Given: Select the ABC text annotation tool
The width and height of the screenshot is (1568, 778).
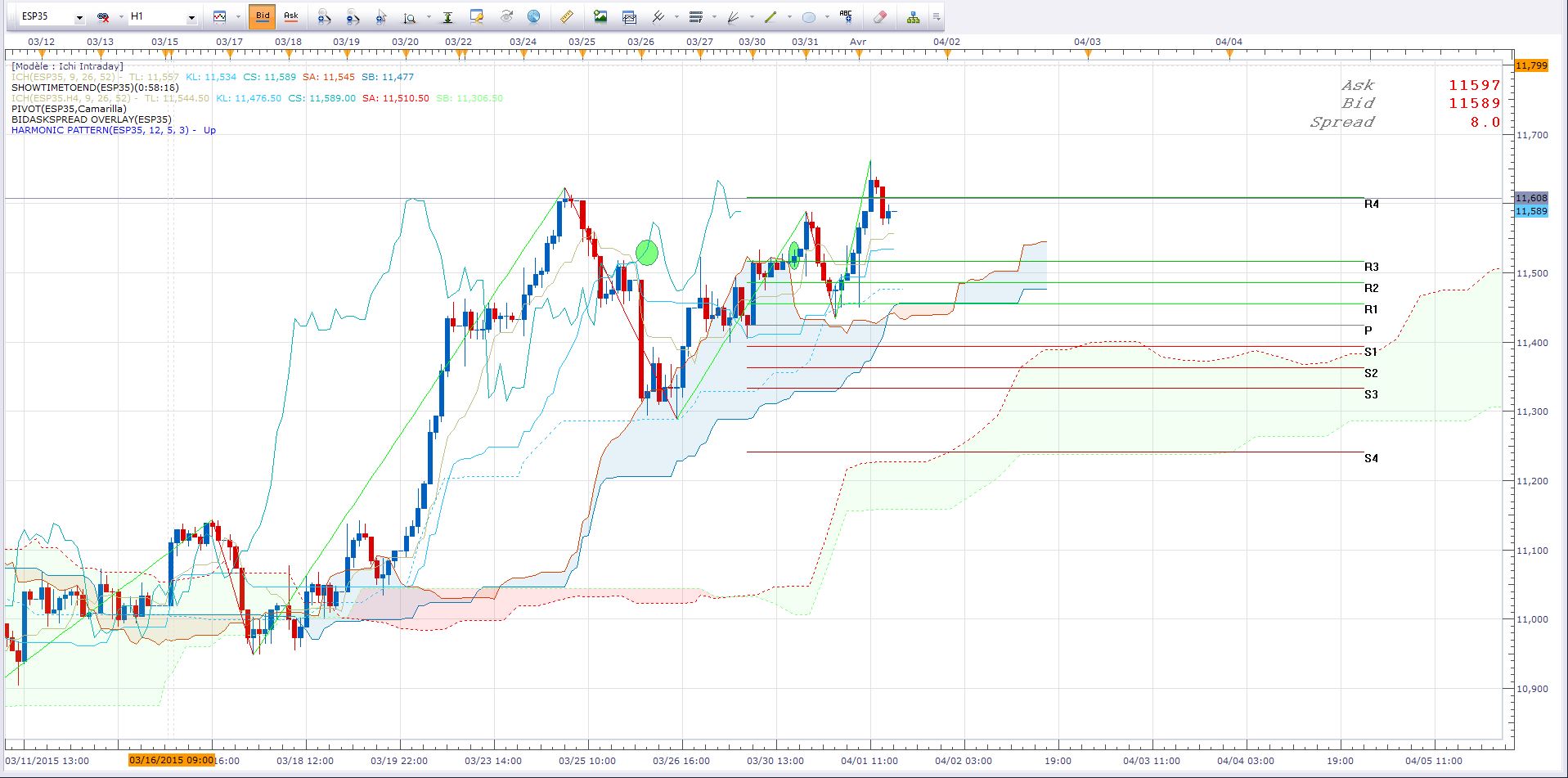Looking at the screenshot, I should point(846,16).
